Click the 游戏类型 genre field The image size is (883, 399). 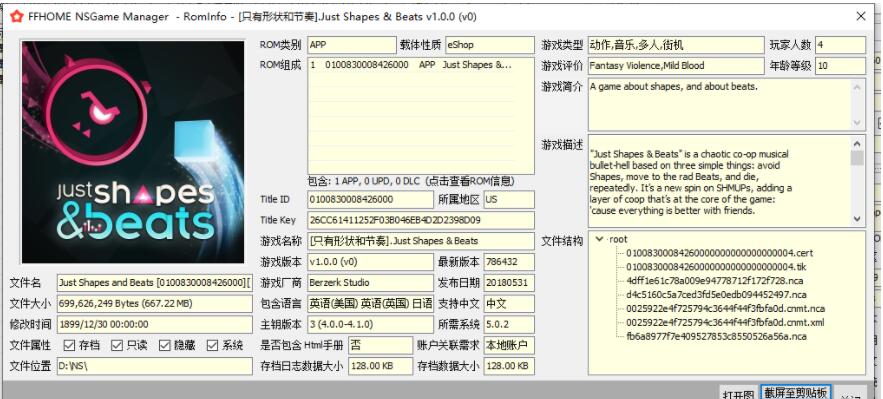[676, 45]
